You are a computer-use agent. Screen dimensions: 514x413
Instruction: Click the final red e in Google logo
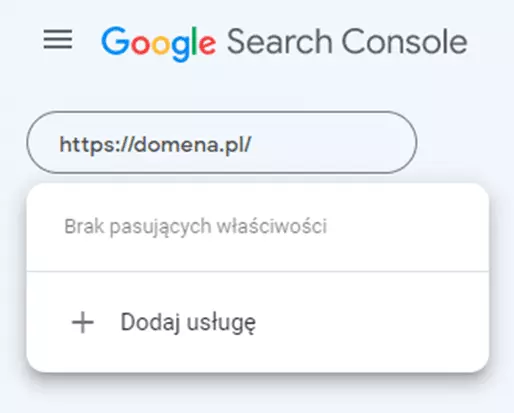pyautogui.click(x=208, y=45)
